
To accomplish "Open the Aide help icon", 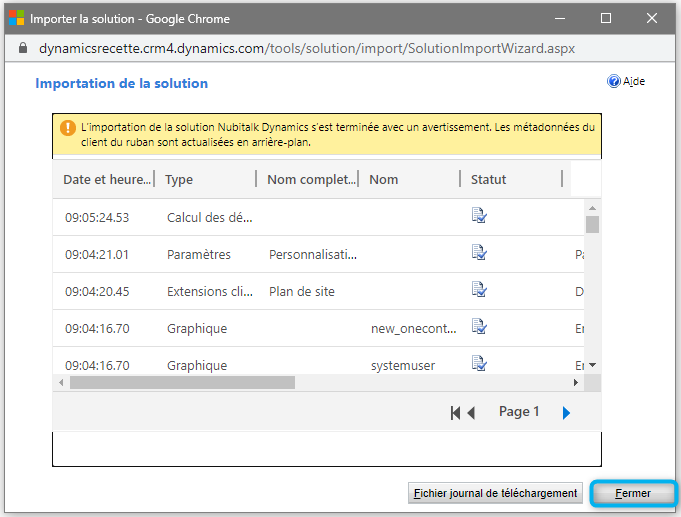I will [x=613, y=81].
